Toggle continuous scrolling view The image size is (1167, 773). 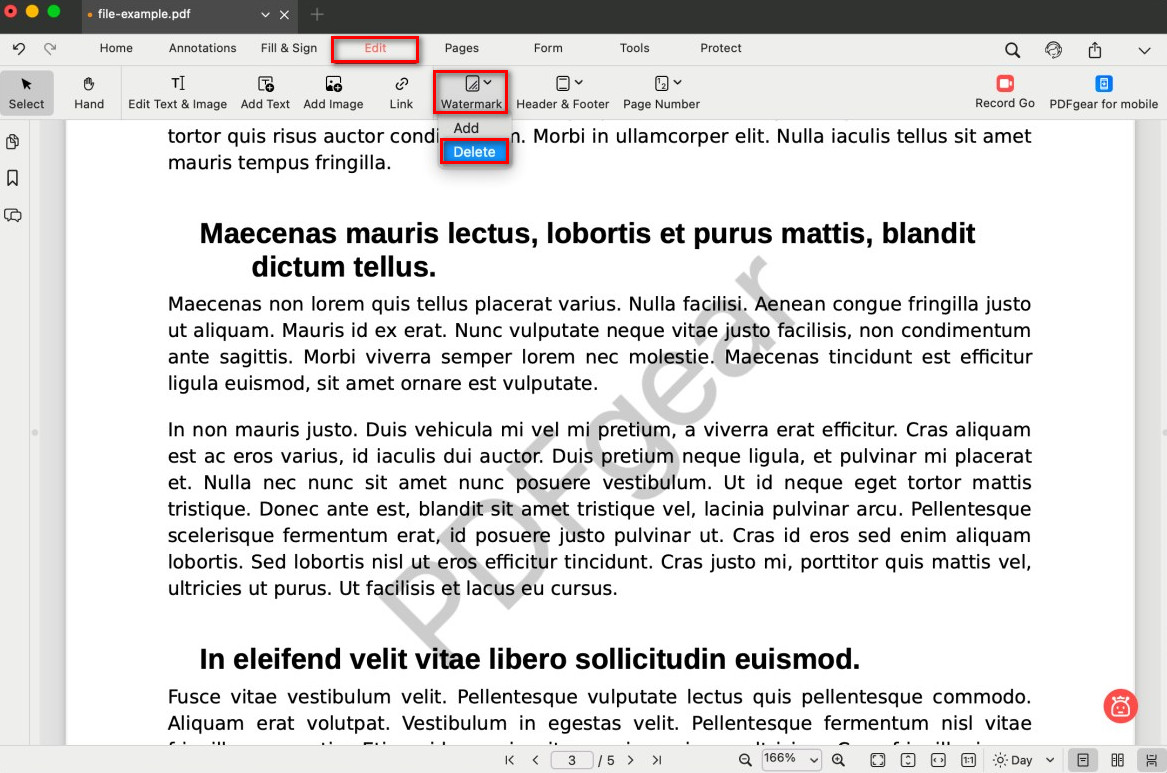point(1151,760)
